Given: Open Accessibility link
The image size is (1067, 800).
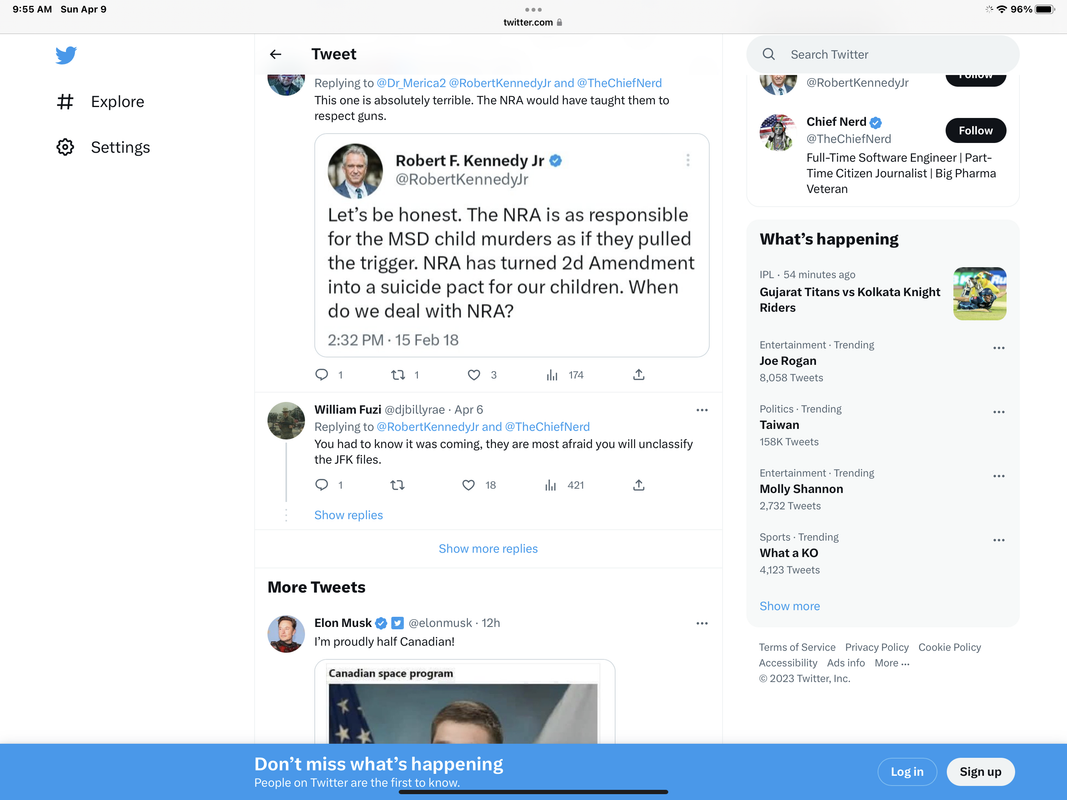Looking at the screenshot, I should [788, 663].
